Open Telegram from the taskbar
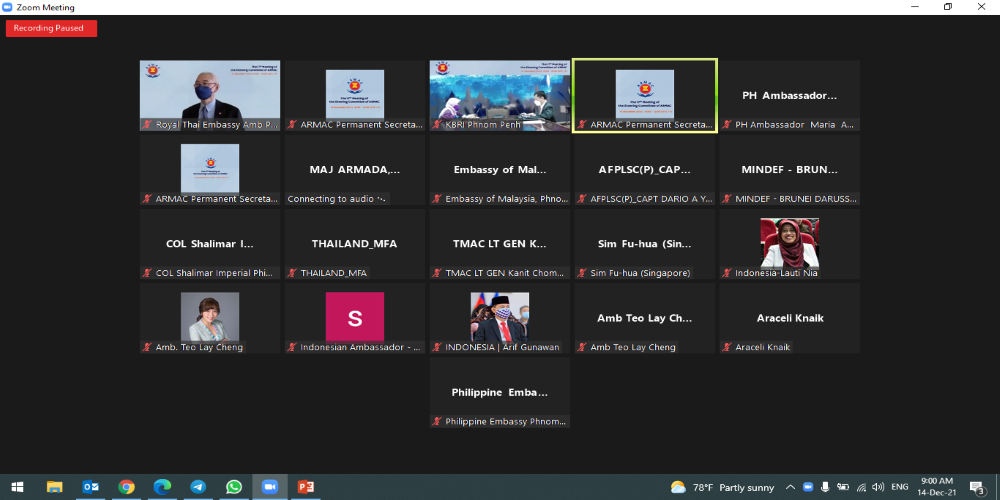Screen dimensions: 1000x500 pyautogui.click(x=198, y=487)
